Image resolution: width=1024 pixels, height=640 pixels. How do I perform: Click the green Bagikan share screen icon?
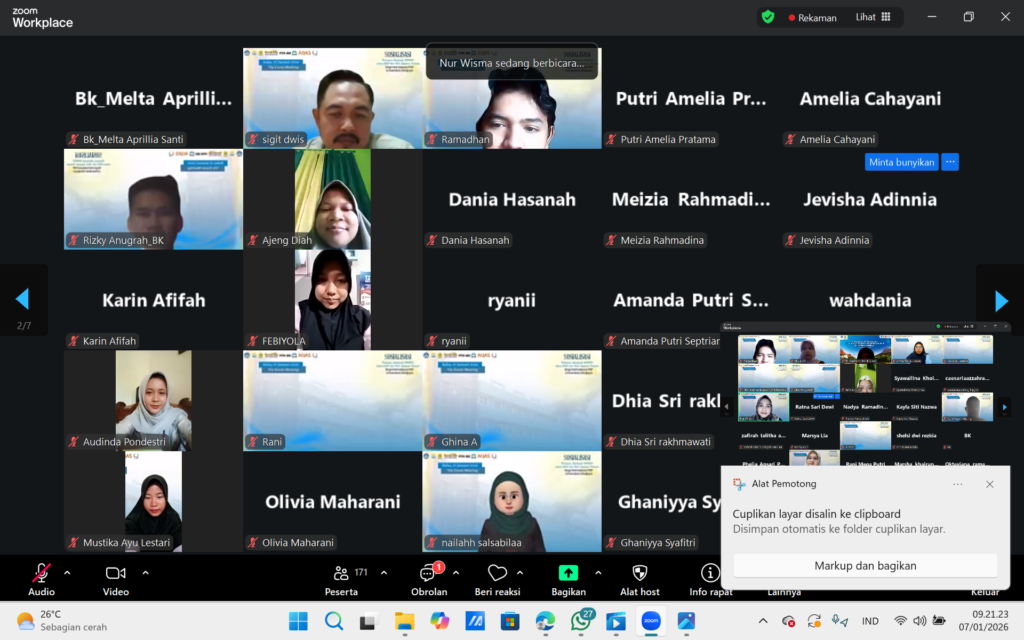pyautogui.click(x=568, y=574)
